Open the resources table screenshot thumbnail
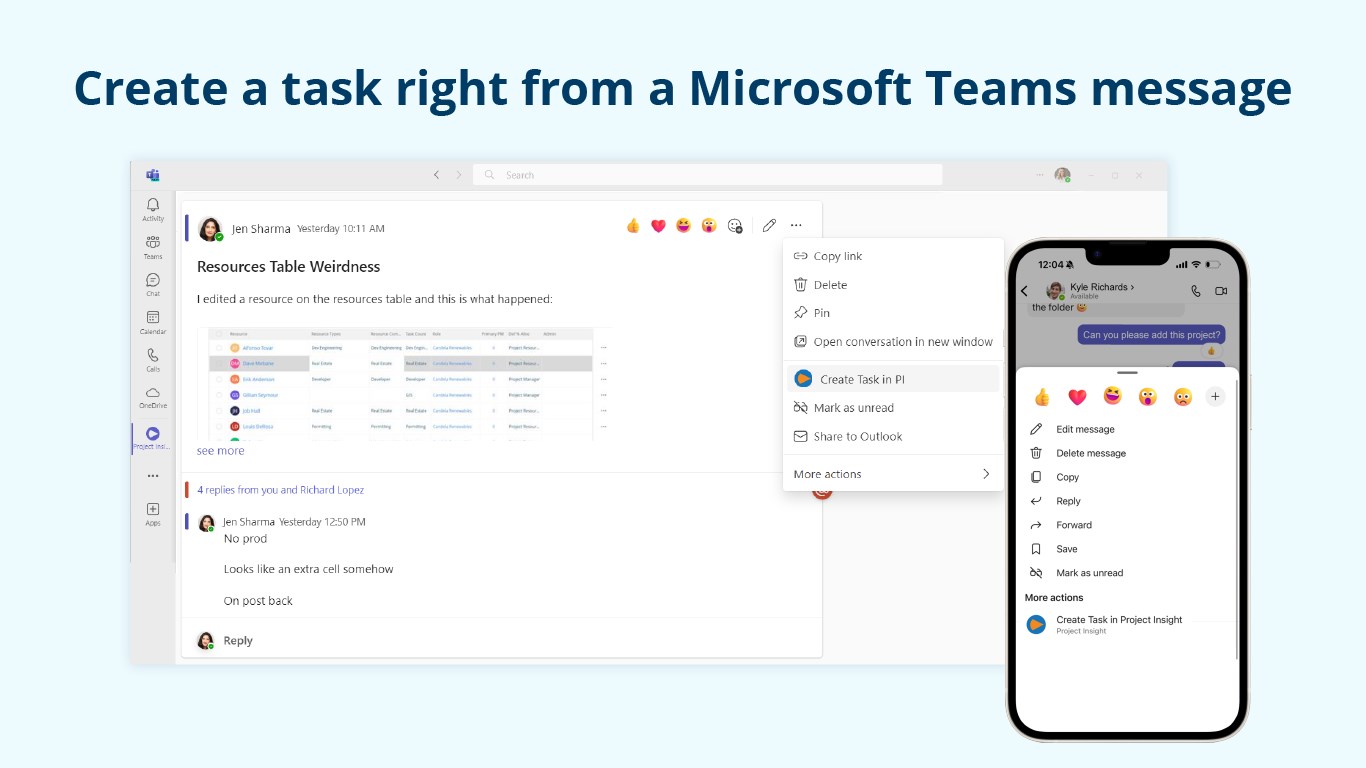 pos(405,383)
